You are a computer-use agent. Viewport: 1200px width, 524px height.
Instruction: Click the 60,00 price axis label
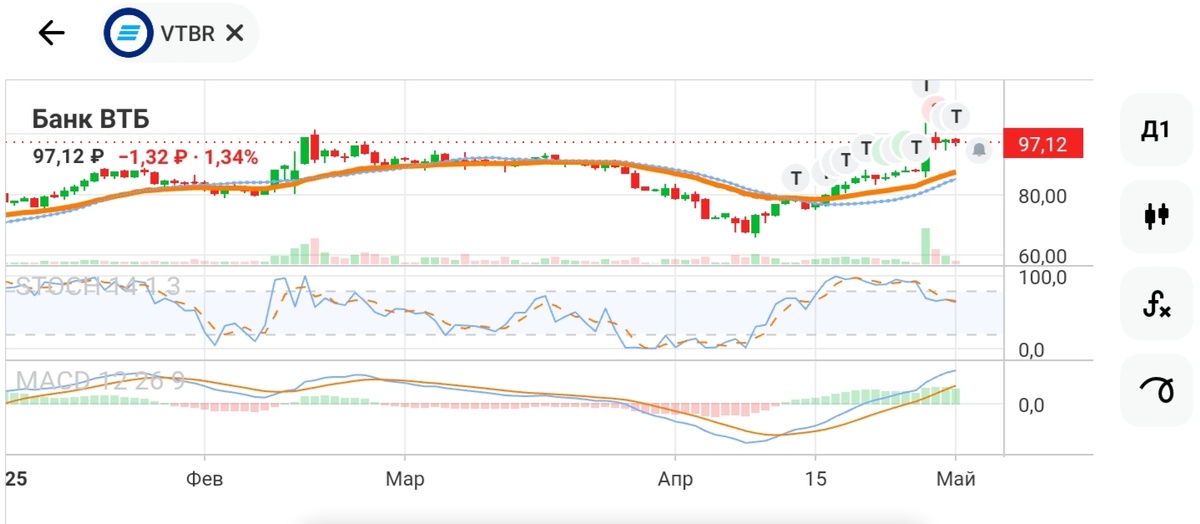tap(1043, 257)
